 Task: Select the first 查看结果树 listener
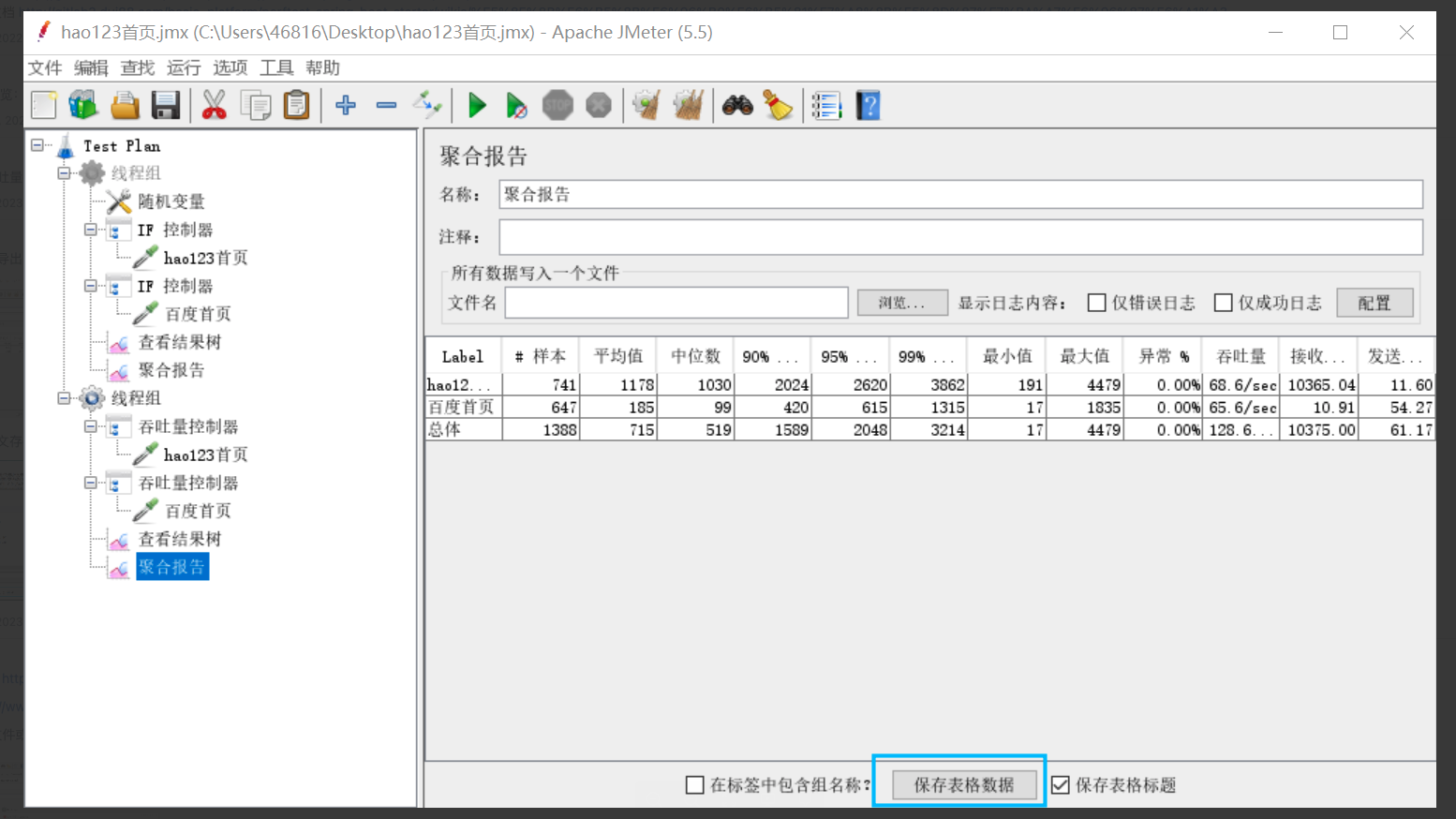(180, 342)
